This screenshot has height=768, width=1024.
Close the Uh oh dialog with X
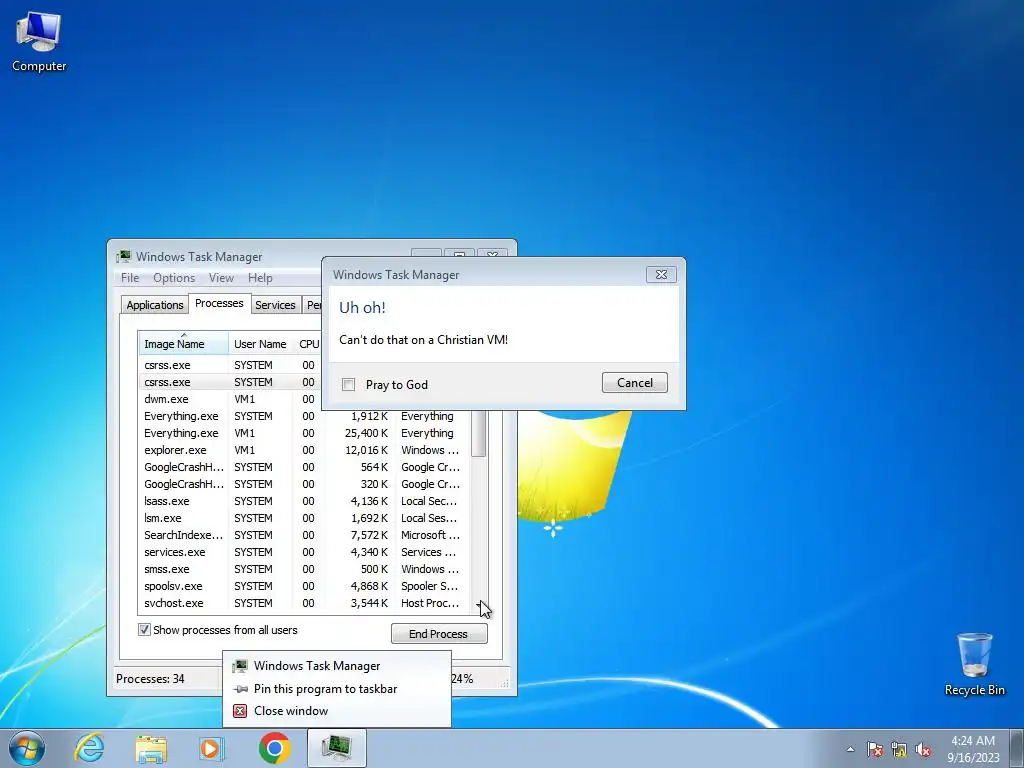(661, 274)
